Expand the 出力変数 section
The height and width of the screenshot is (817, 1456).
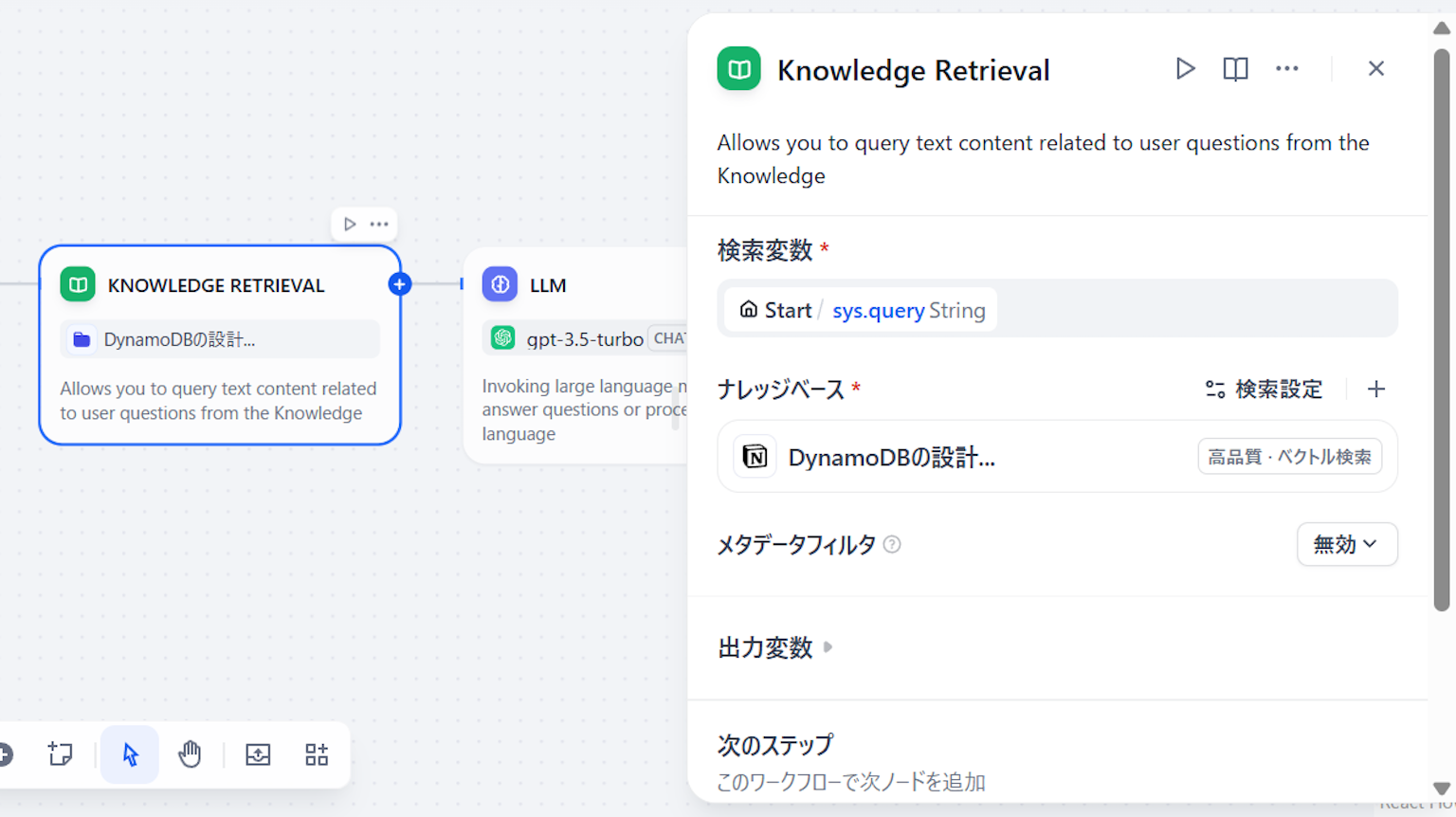[774, 647]
